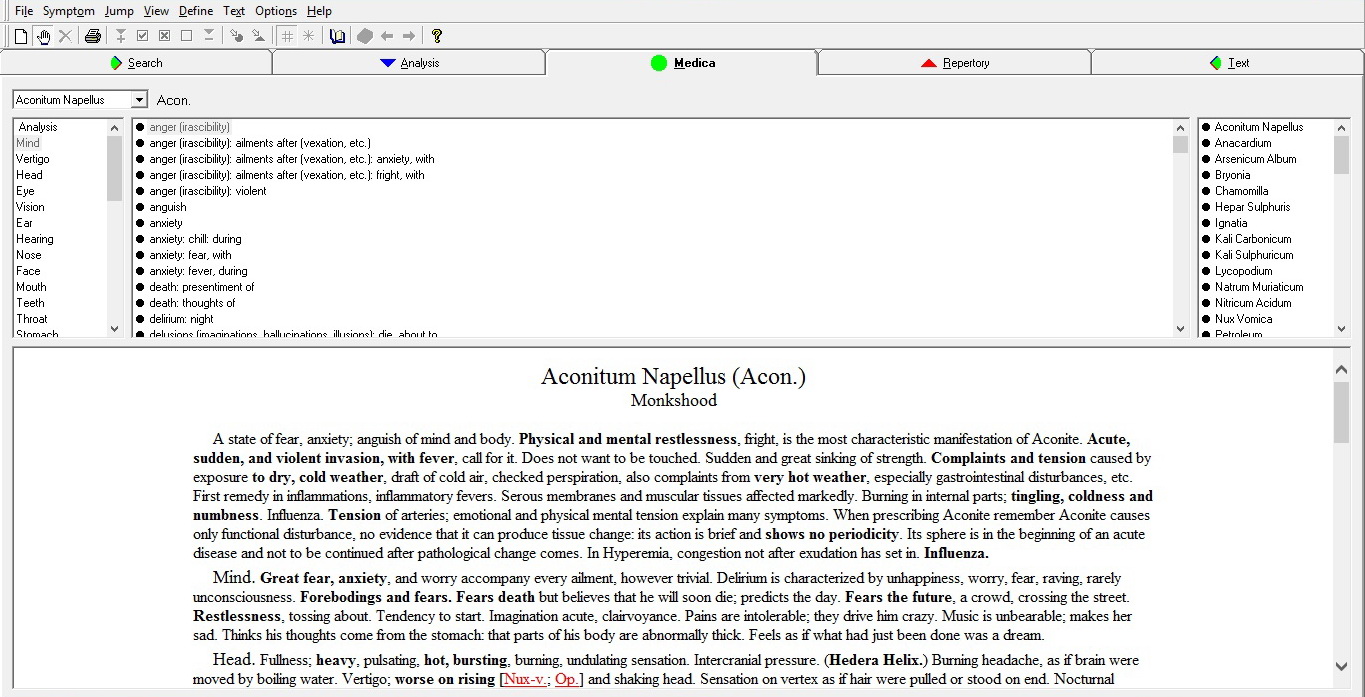Select Arsenicum Album in remedy list

[1255, 159]
